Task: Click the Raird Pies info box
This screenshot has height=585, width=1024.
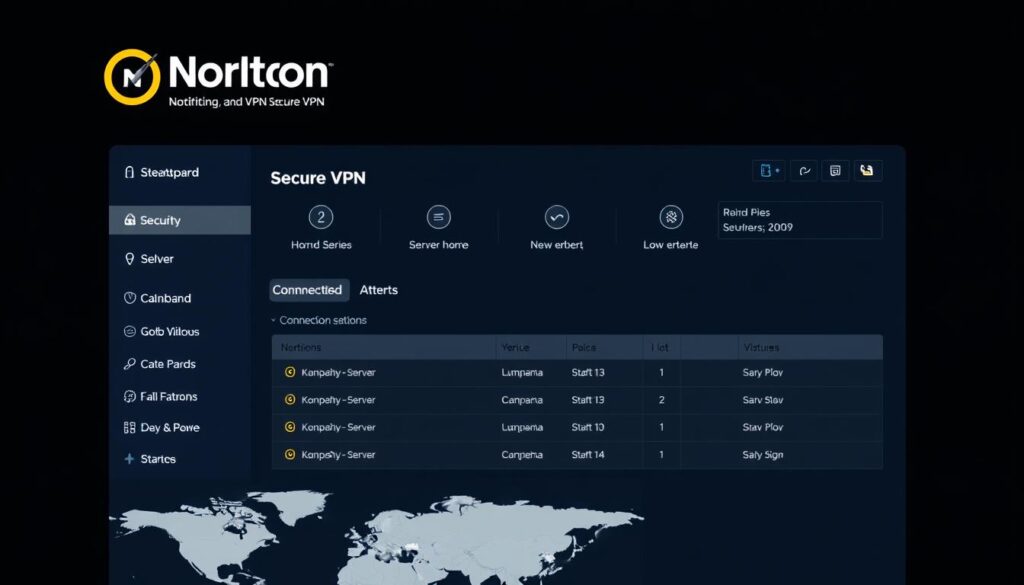Action: point(800,220)
